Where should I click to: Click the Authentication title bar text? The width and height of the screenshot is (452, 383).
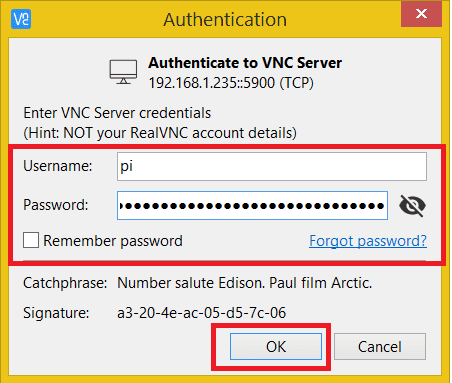click(x=225, y=19)
